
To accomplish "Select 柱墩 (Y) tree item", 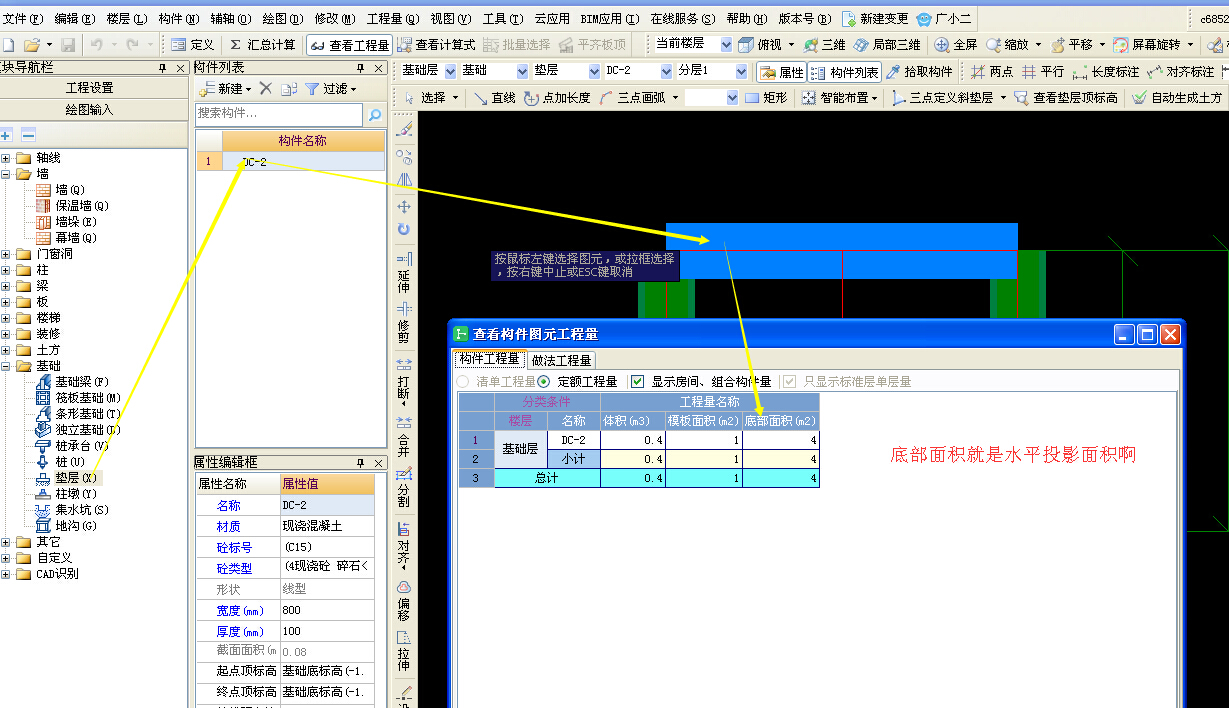I will click(66, 494).
